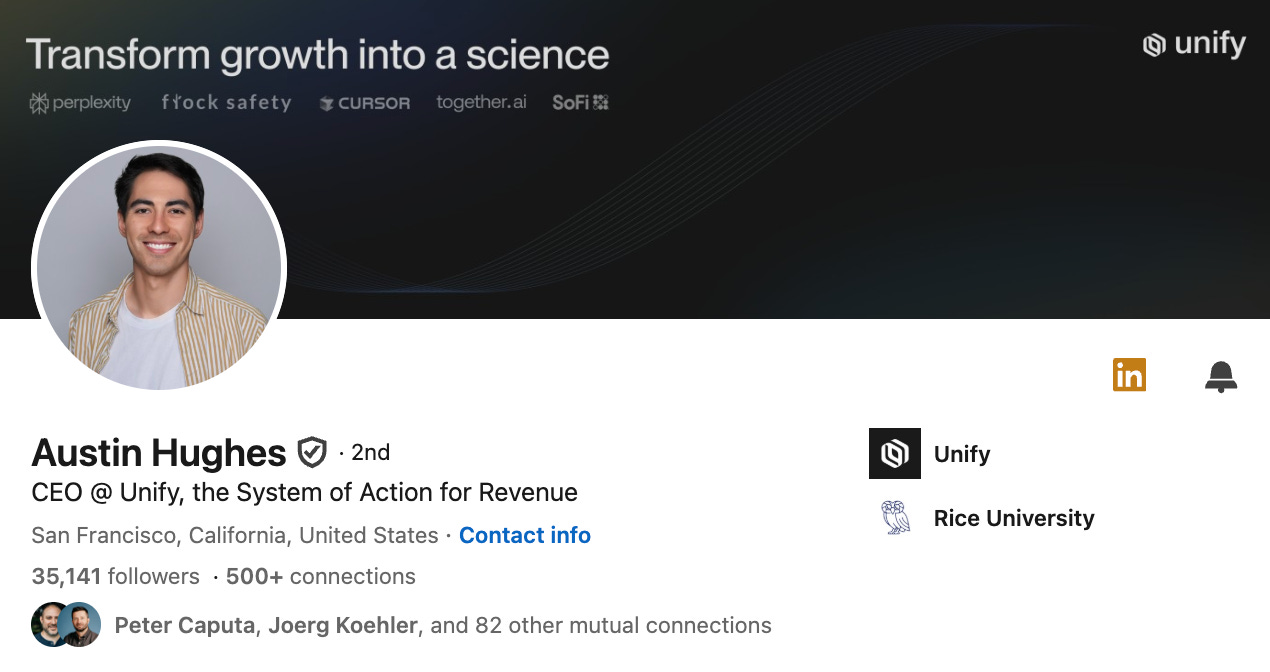
Task: Open Austin Hughes' profile photo
Action: pyautogui.click(x=159, y=268)
